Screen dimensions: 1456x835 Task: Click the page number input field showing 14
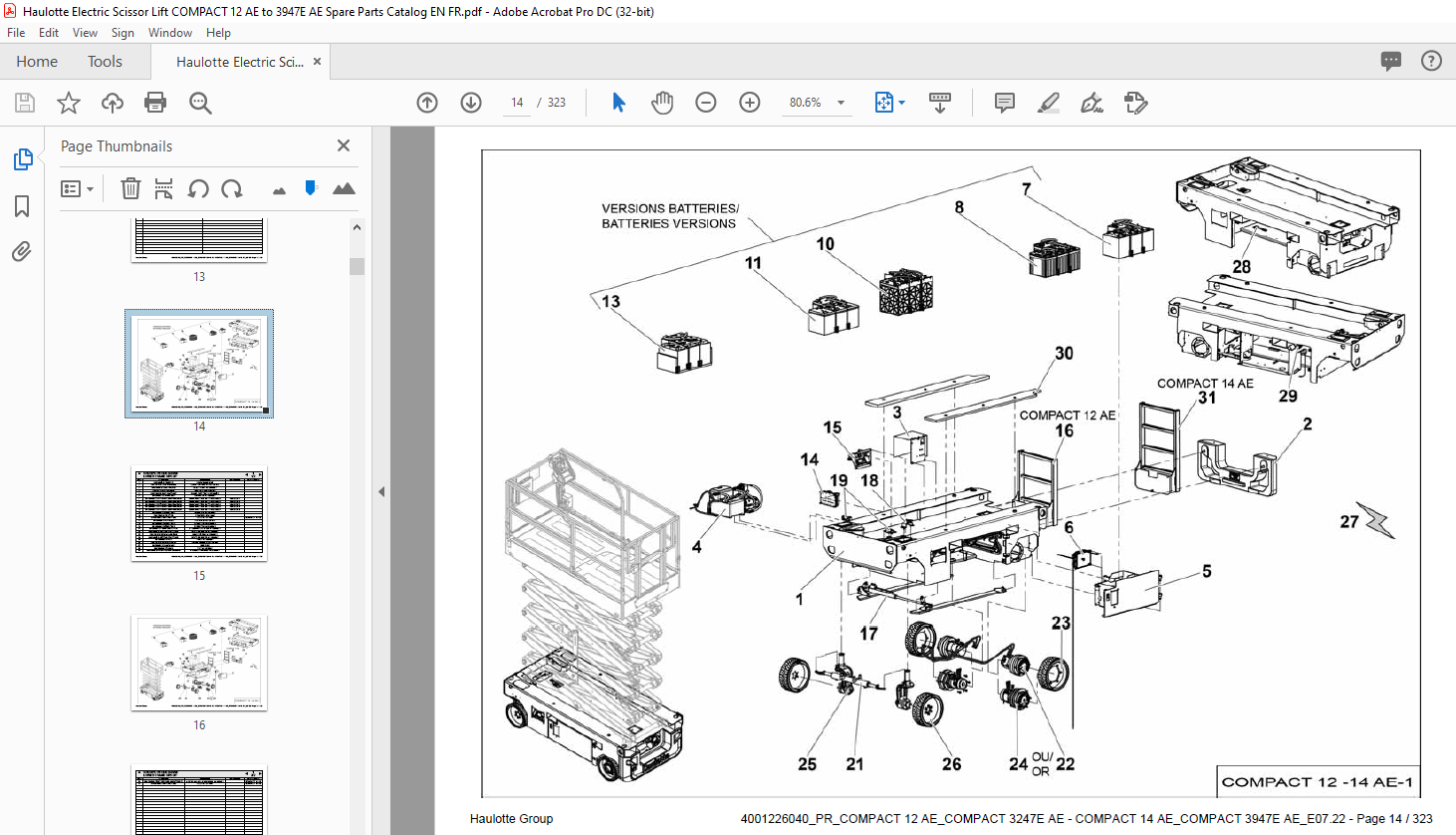(517, 103)
